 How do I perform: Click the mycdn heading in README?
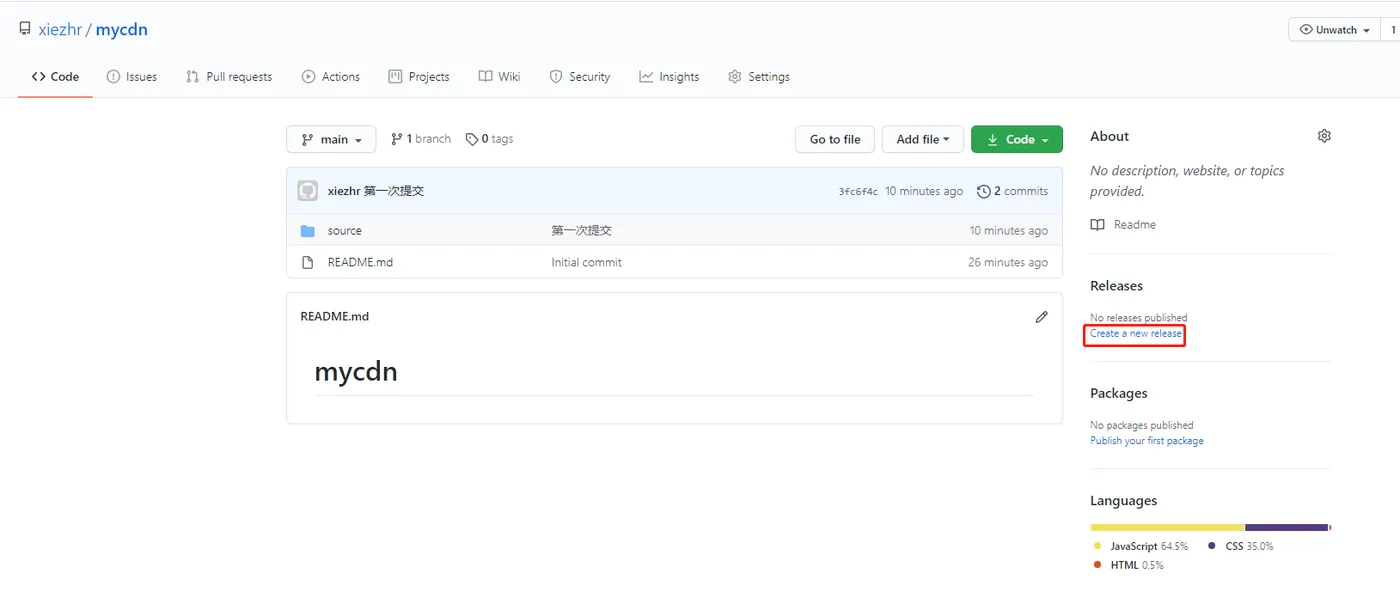356,372
